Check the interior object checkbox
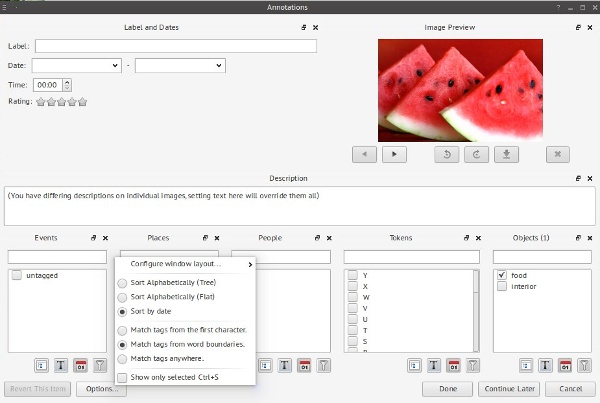This screenshot has width=600, height=403. pos(502,286)
